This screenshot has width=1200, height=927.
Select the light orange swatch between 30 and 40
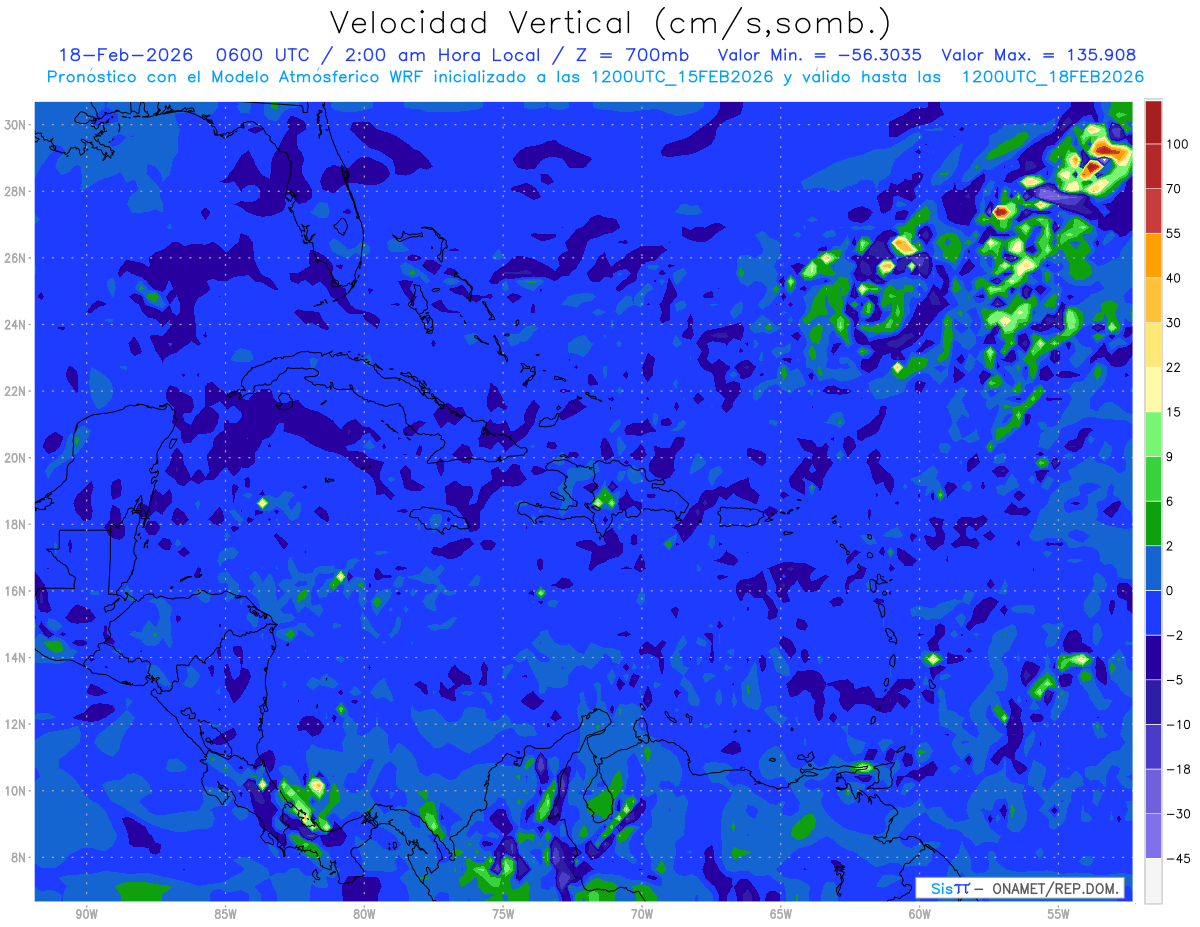click(1153, 300)
